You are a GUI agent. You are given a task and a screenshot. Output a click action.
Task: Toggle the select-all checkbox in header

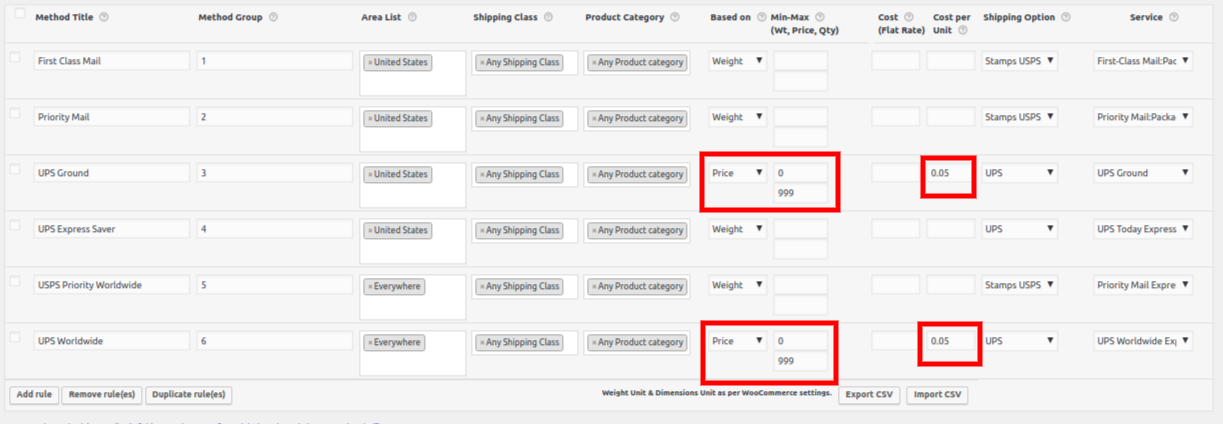tap(19, 14)
